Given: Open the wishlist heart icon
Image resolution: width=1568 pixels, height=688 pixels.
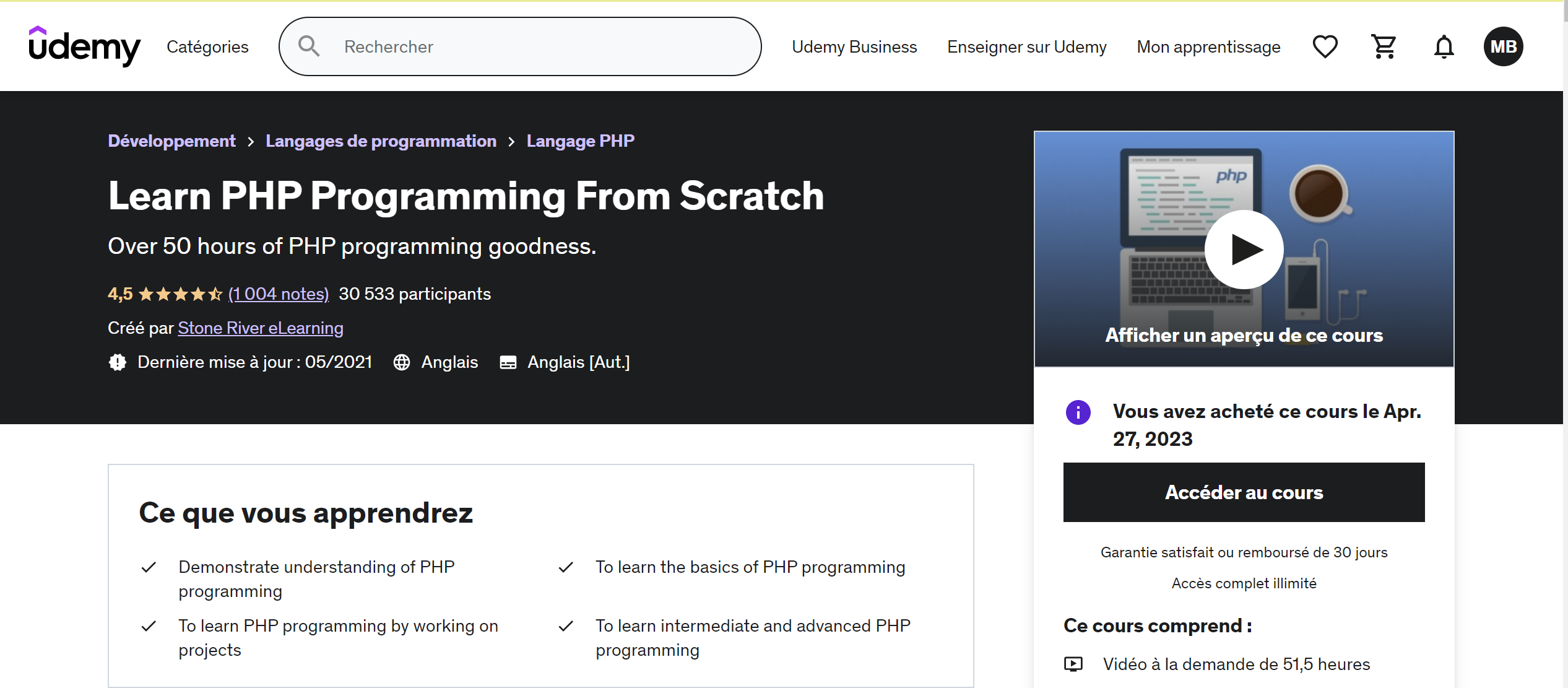Looking at the screenshot, I should pyautogui.click(x=1325, y=46).
